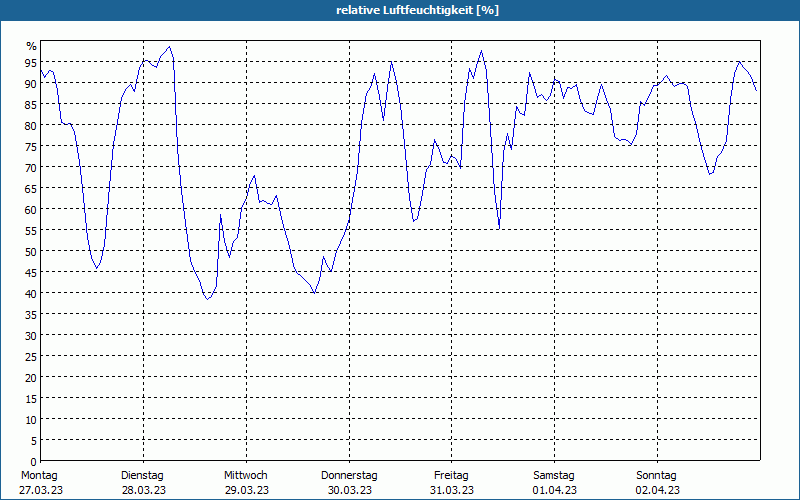Click the y-axis value 40
The width and height of the screenshot is (800, 500).
(x=31, y=293)
